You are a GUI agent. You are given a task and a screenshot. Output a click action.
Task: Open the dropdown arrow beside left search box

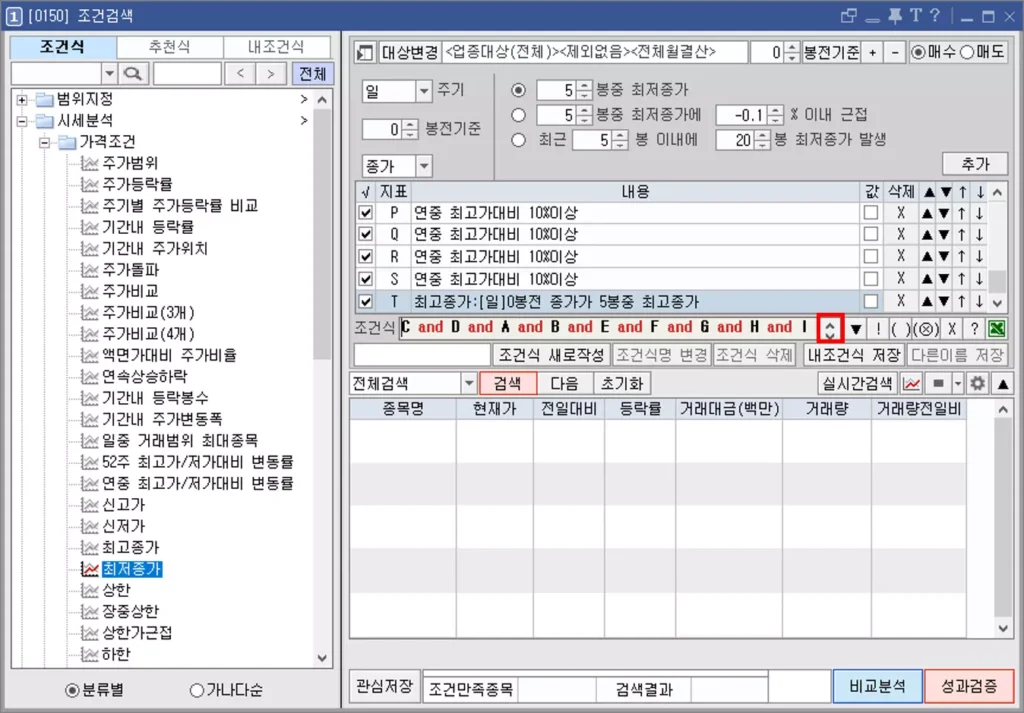coord(109,73)
